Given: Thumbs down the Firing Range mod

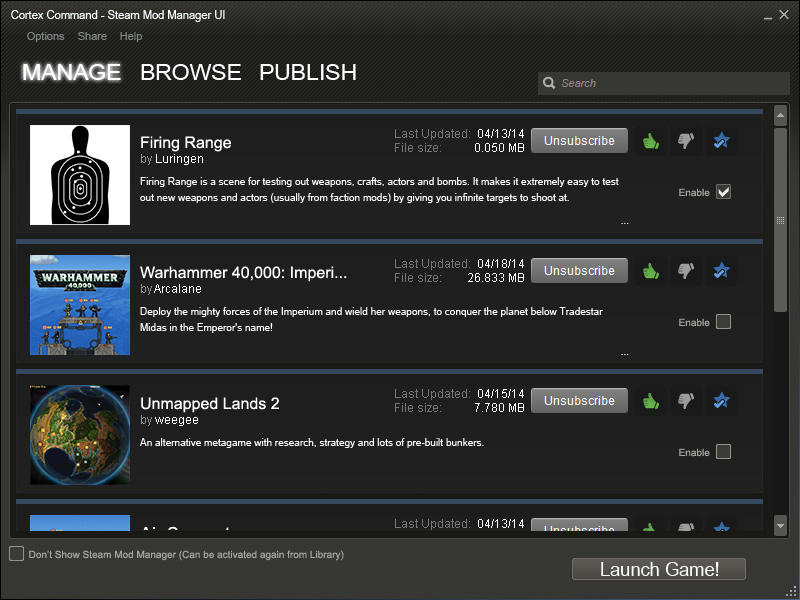Looking at the screenshot, I should coord(686,141).
